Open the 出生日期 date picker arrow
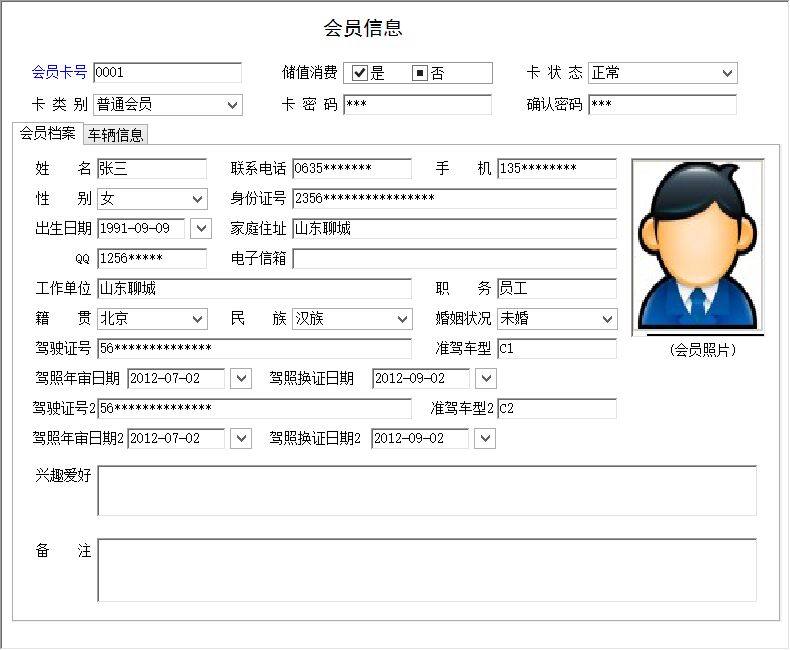This screenshot has width=790, height=650. pyautogui.click(x=201, y=228)
